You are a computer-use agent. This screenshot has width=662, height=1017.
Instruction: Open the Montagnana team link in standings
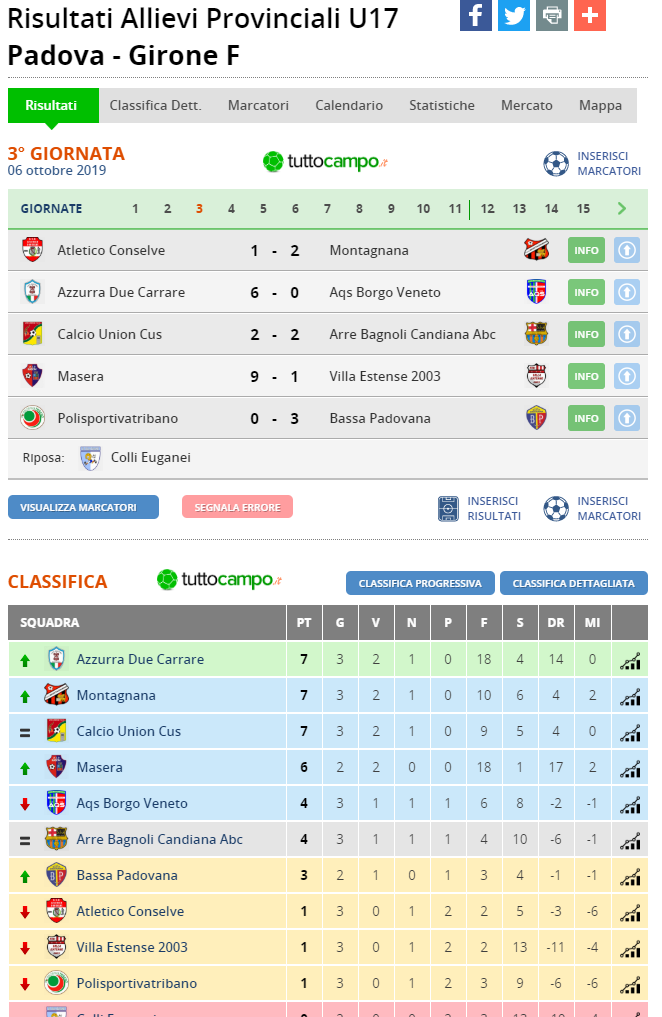click(116, 695)
